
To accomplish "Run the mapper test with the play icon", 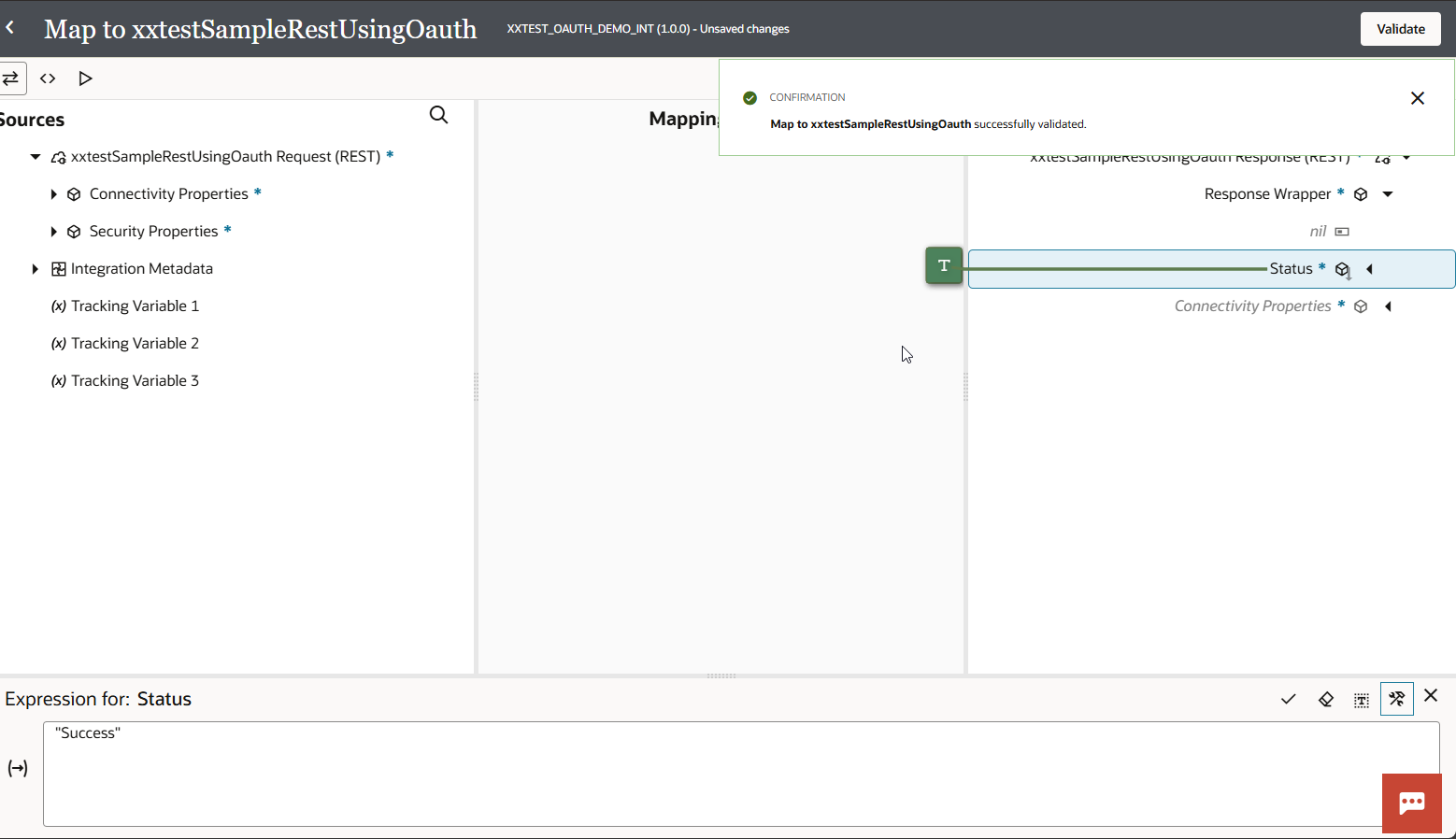I will (85, 78).
